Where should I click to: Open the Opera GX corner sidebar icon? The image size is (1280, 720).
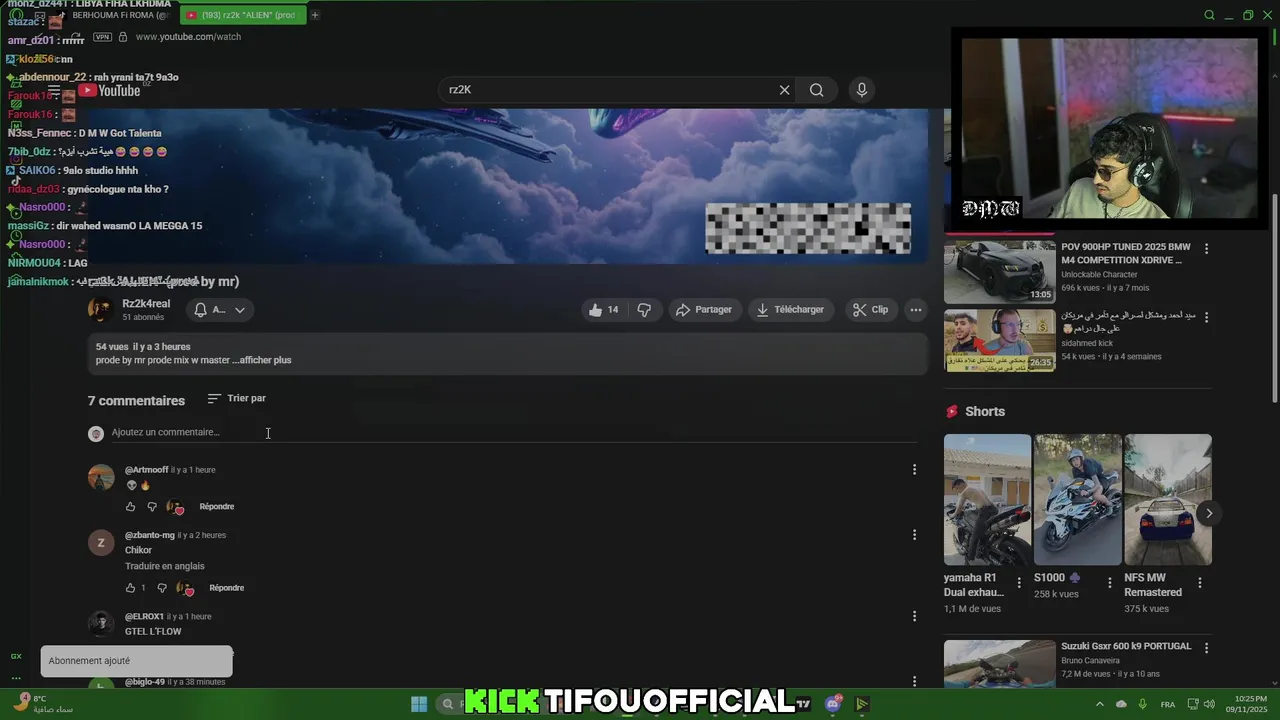tap(16, 656)
